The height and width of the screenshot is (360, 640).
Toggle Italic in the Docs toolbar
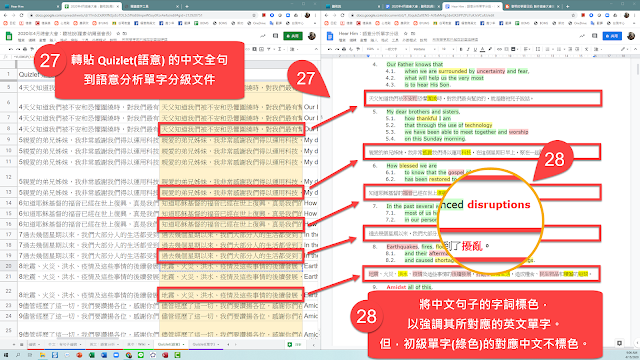pyautogui.click(x=468, y=49)
